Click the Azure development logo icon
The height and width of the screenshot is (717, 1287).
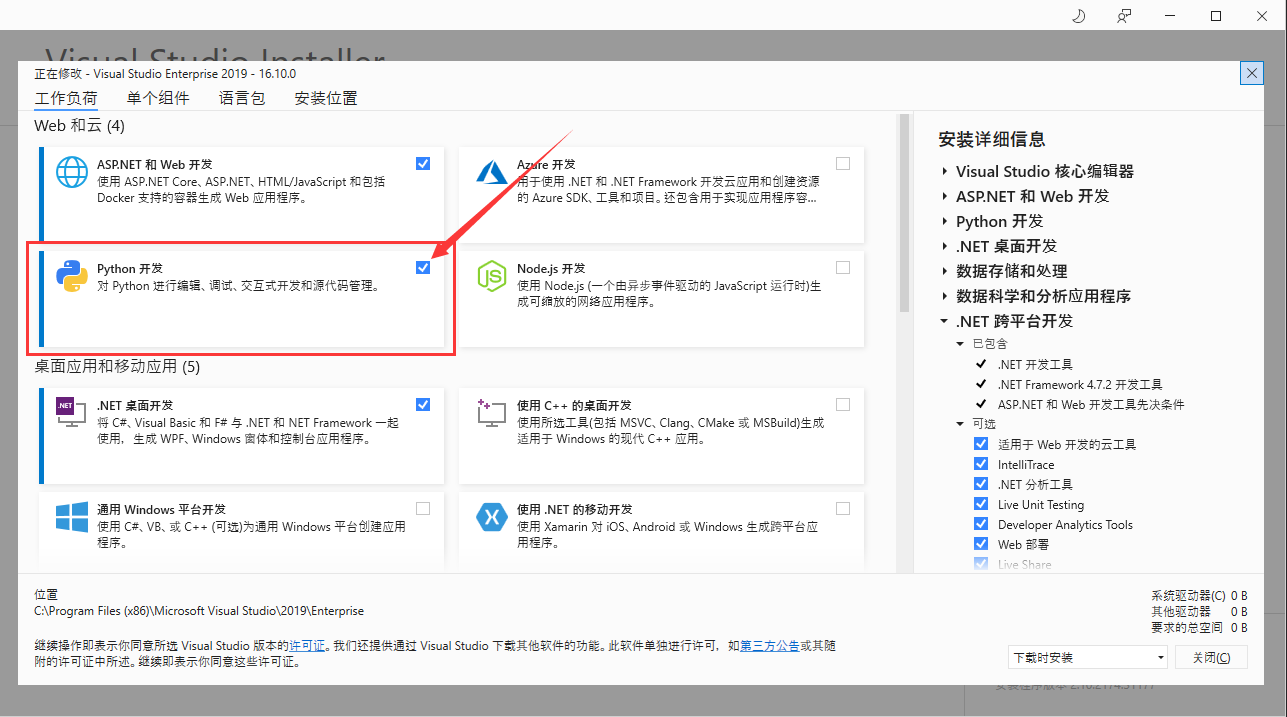click(x=492, y=172)
